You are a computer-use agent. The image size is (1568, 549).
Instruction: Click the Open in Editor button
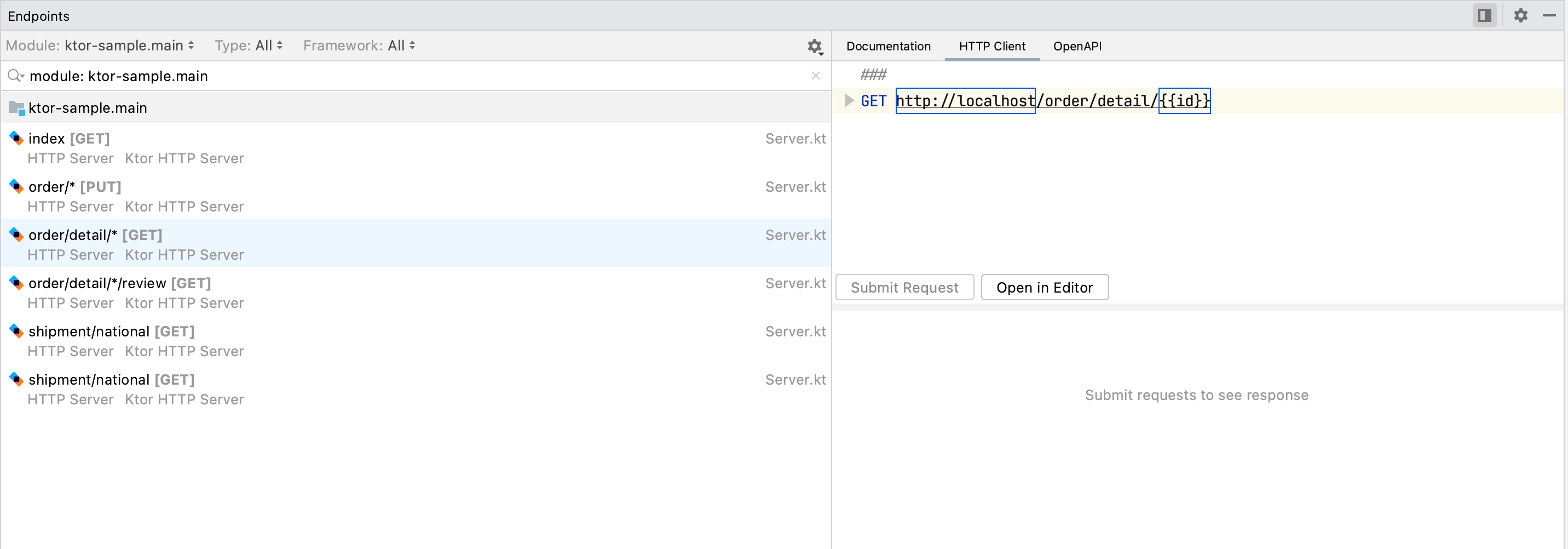(1045, 288)
